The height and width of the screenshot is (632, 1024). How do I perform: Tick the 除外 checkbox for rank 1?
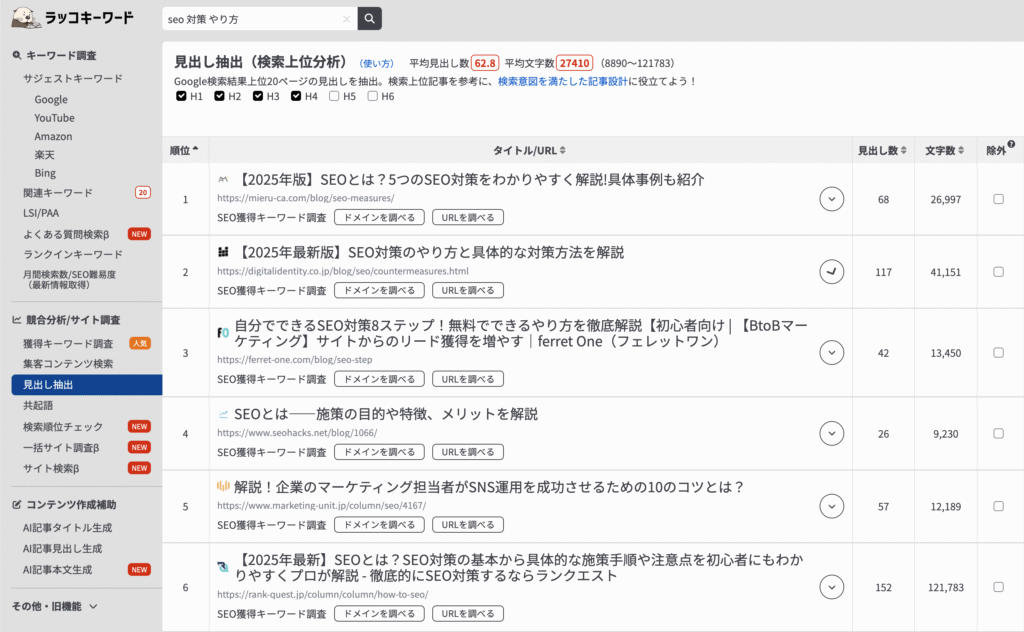click(998, 199)
